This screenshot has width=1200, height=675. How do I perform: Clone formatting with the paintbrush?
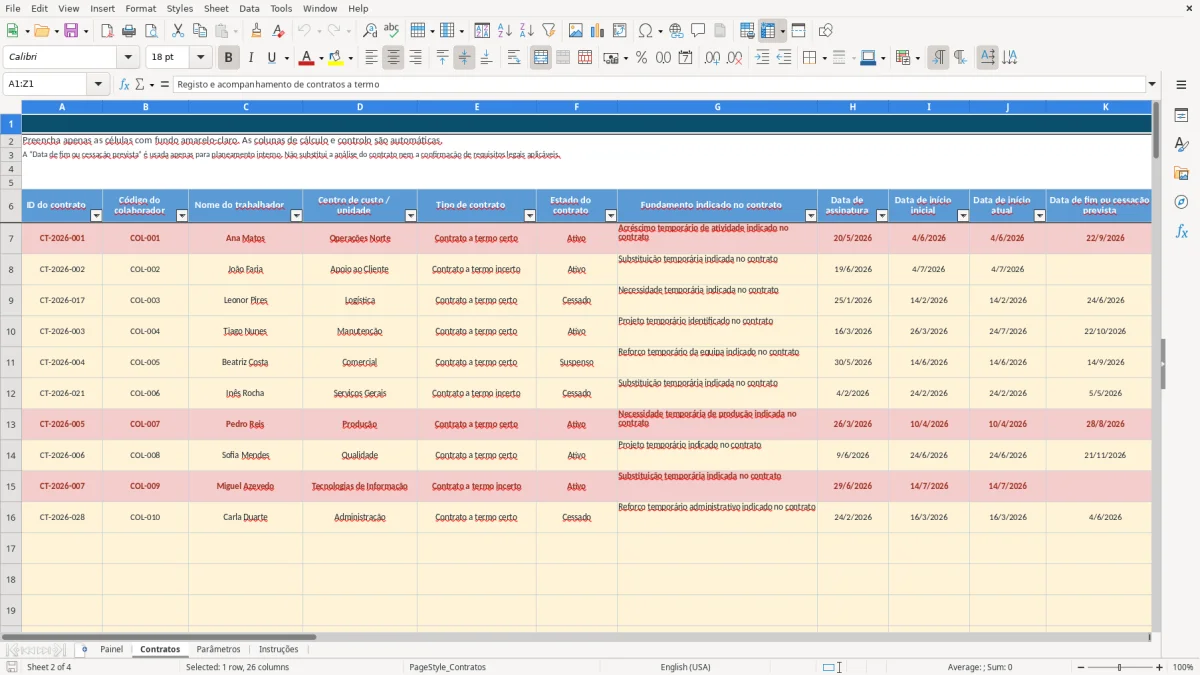pos(256,31)
